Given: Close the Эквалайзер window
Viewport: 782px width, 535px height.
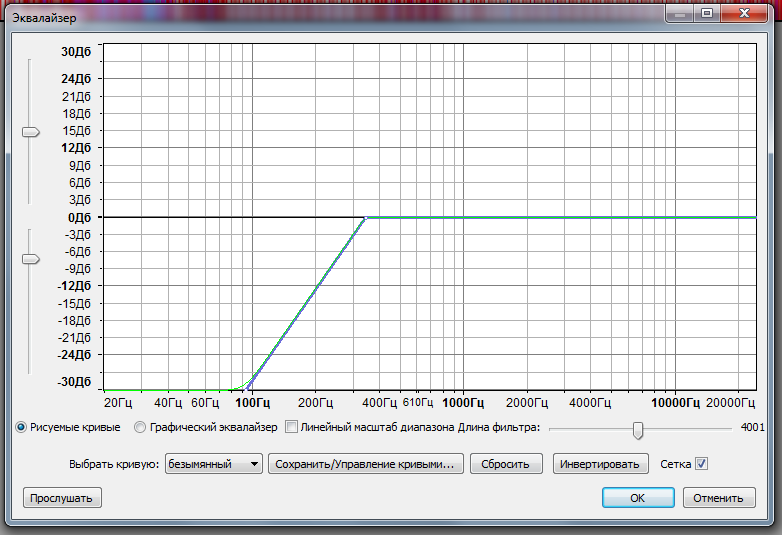Looking at the screenshot, I should (x=744, y=13).
